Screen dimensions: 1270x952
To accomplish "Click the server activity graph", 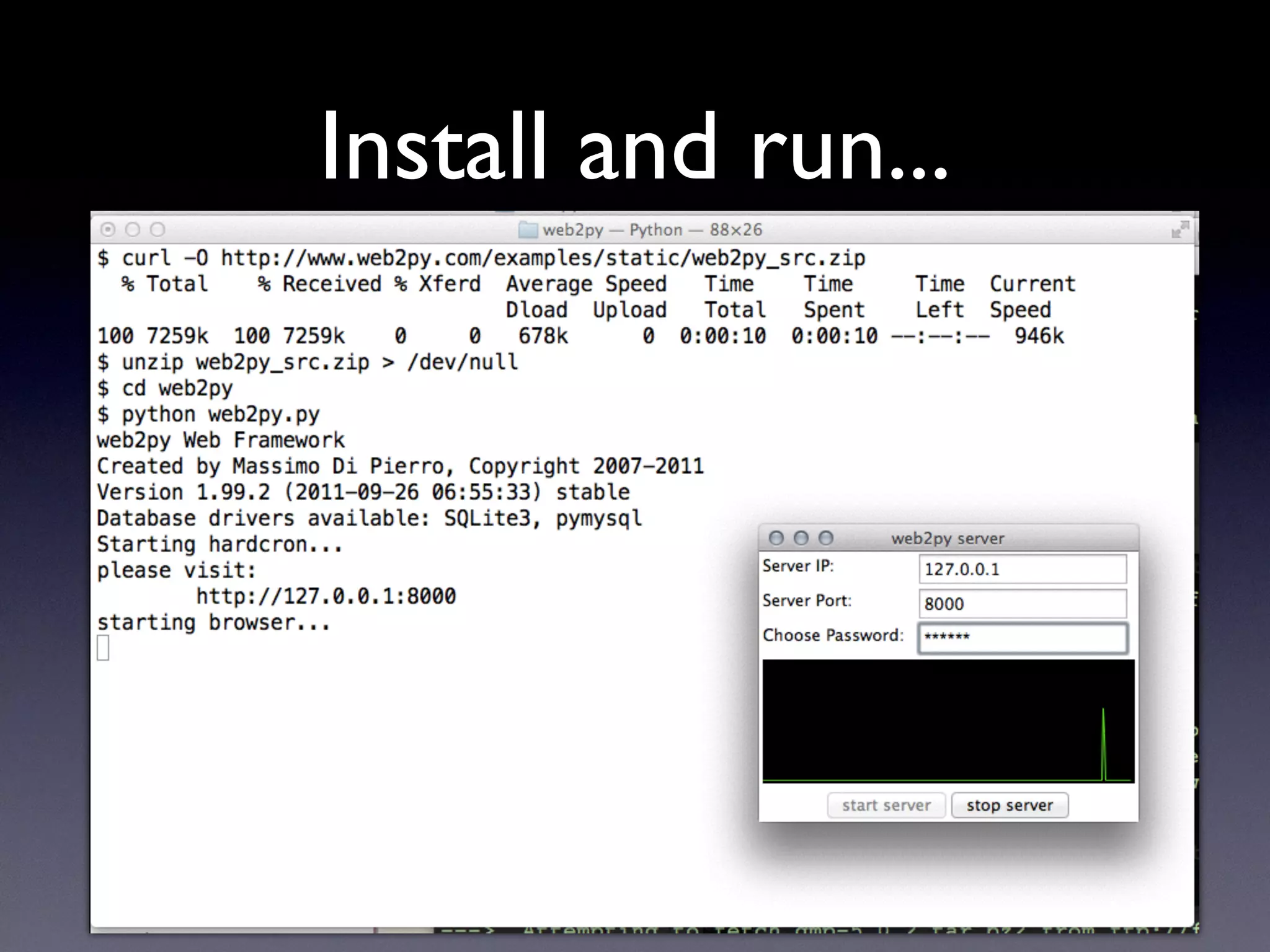I will 948,721.
